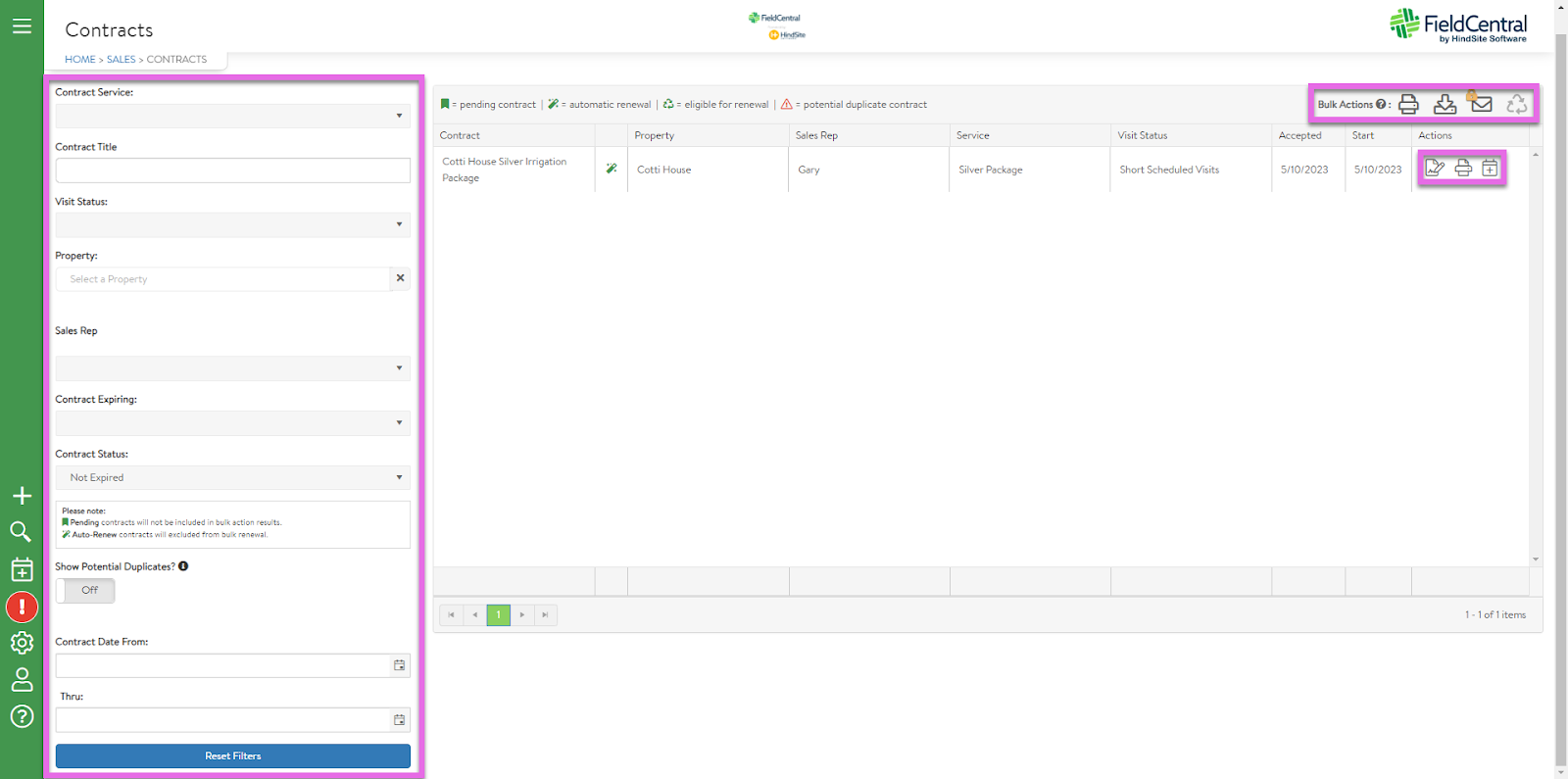
Task: Click the 1 - 1 of 1 items text
Action: (x=1495, y=614)
